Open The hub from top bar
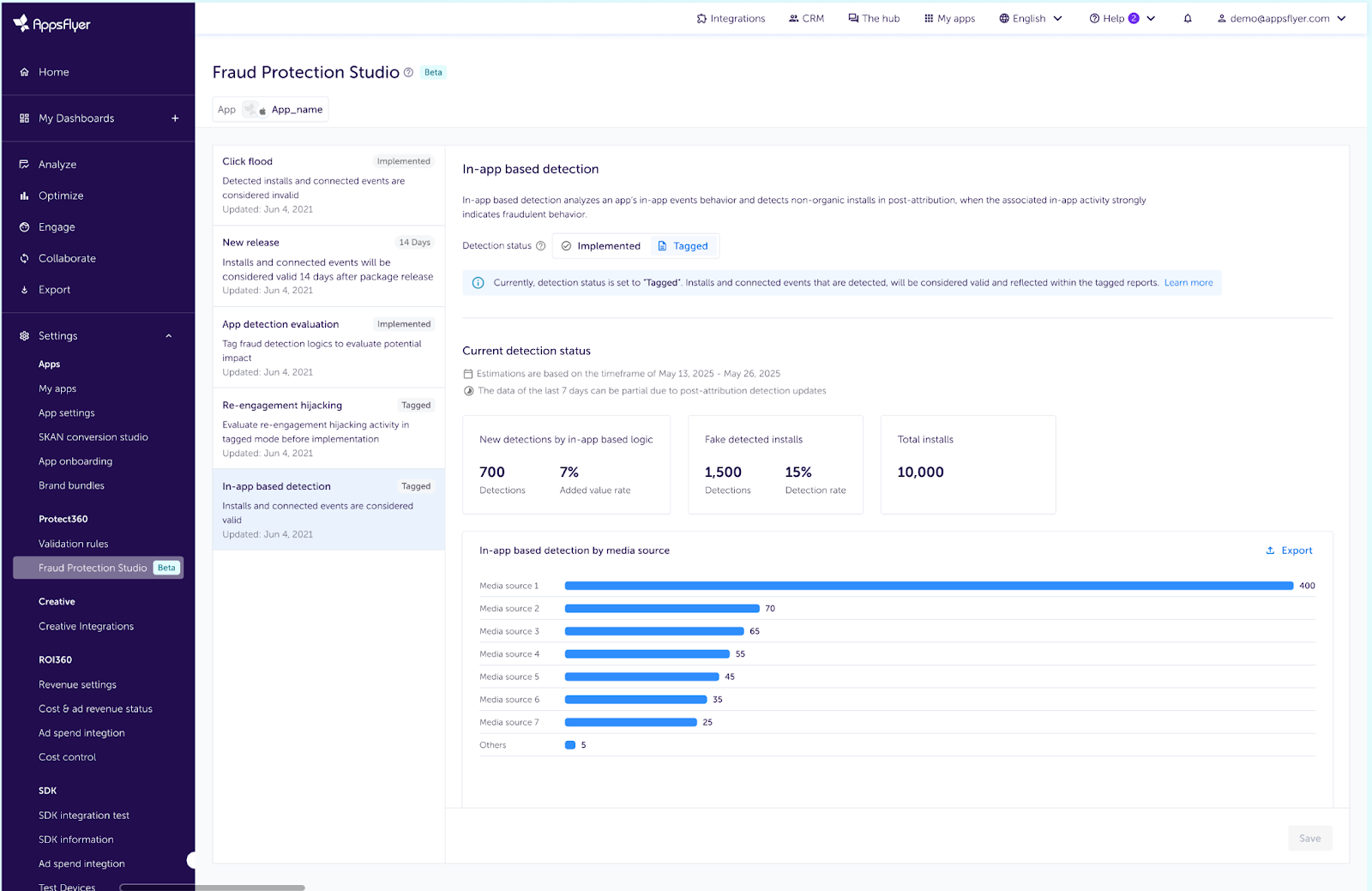Viewport: 1372px width, 891px height. 874,18
